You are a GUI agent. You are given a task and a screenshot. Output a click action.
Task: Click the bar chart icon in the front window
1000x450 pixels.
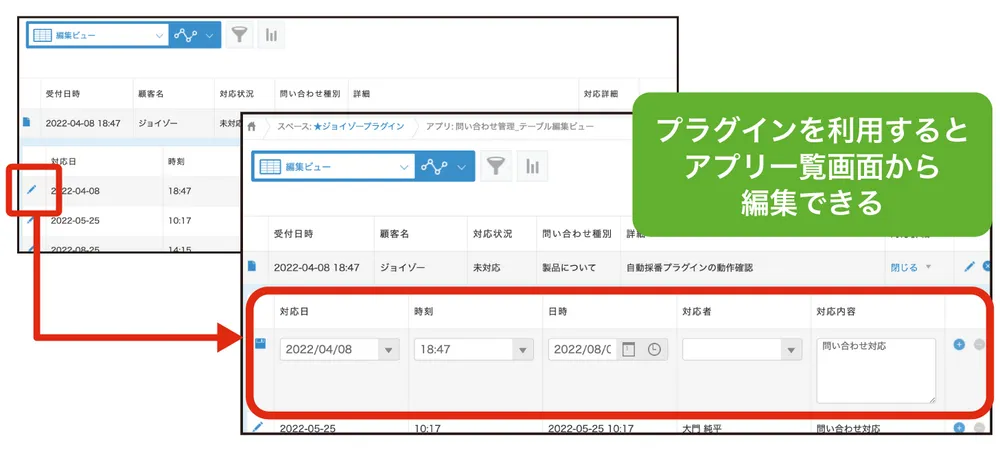coord(532,166)
